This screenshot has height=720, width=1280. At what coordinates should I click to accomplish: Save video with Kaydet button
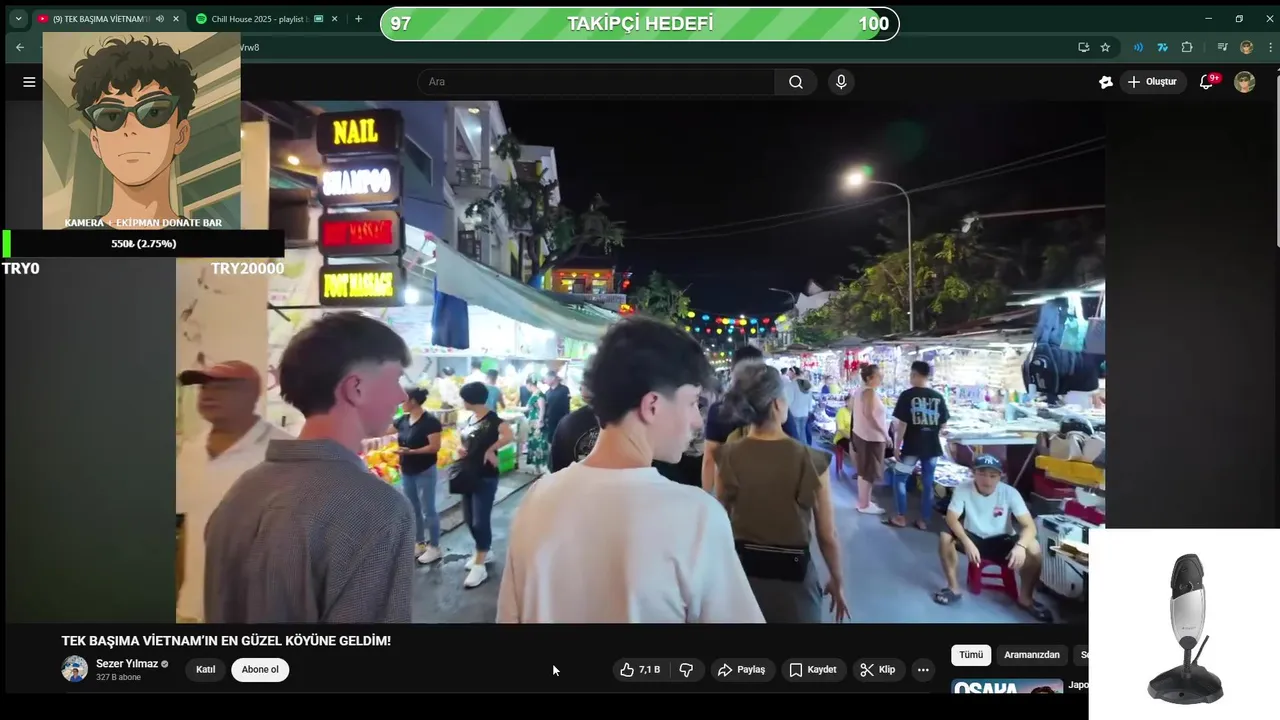coord(812,670)
